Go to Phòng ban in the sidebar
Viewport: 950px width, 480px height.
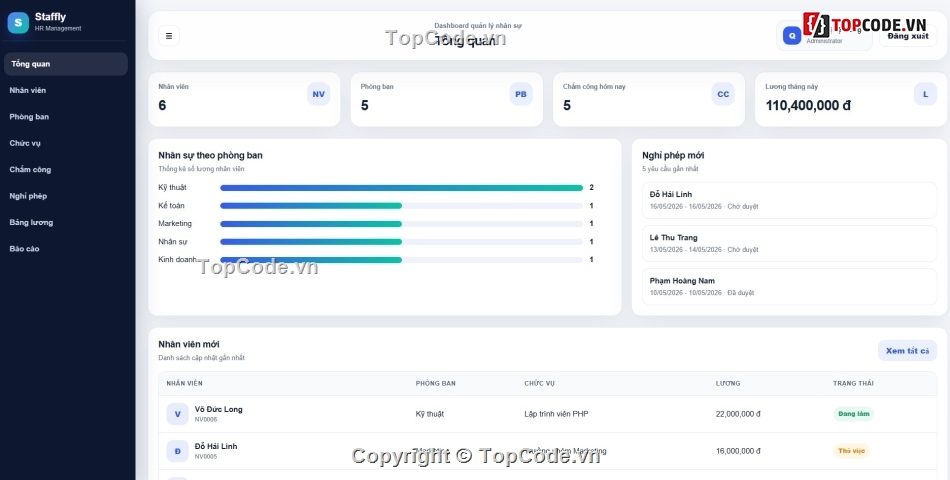pyautogui.click(x=65, y=116)
